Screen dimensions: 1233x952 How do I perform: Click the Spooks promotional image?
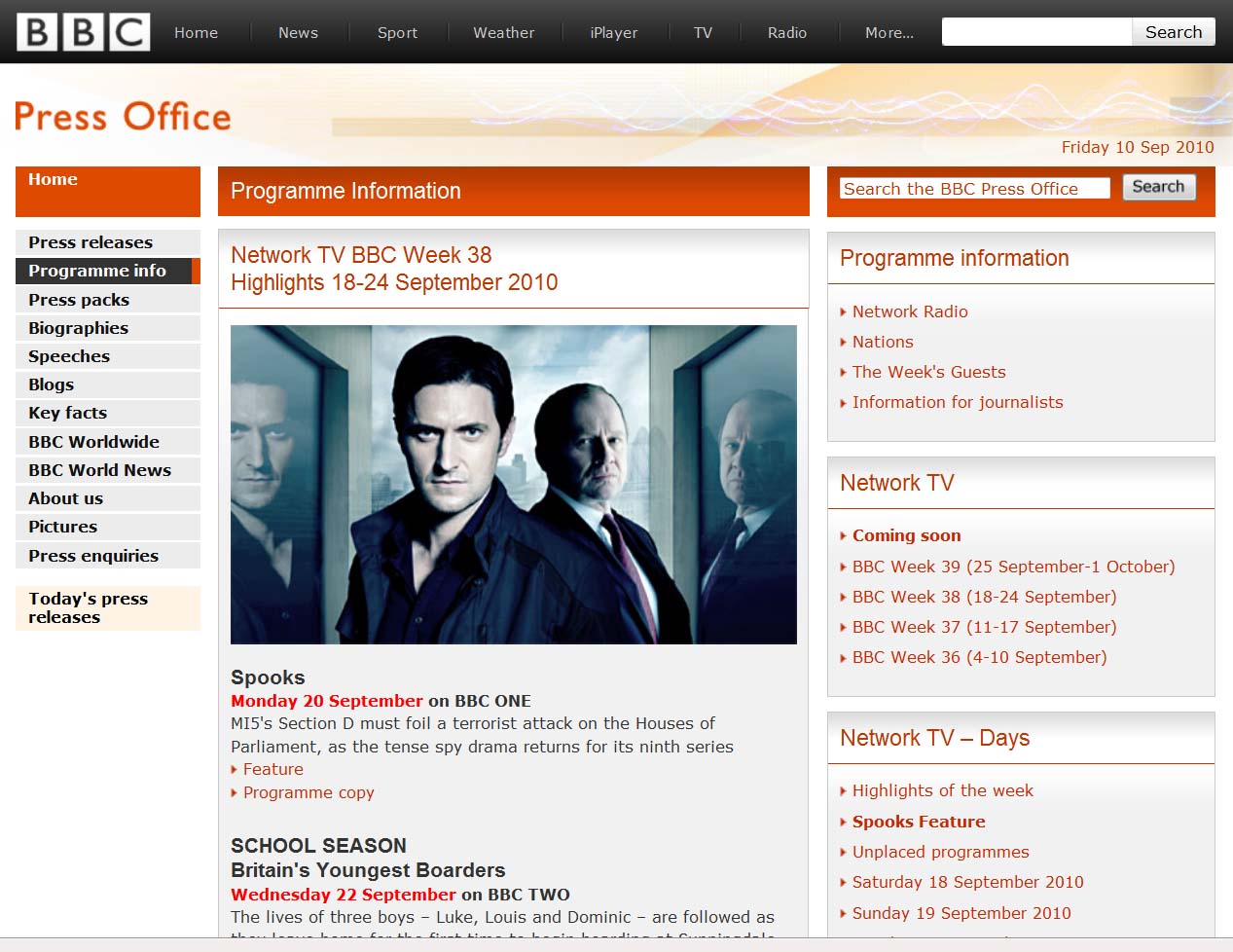513,484
